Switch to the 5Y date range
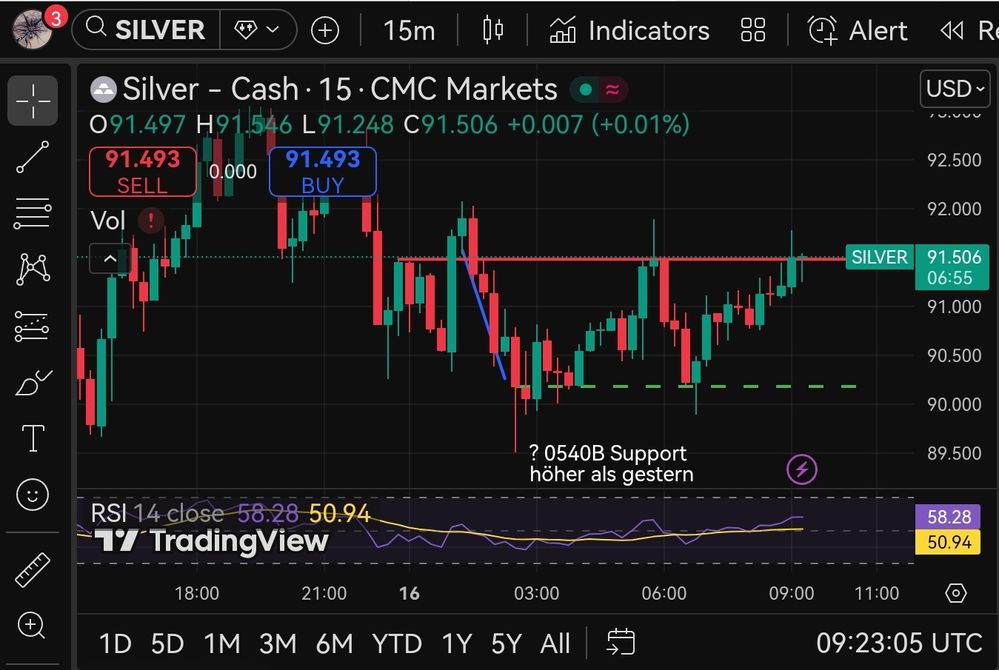 [x=507, y=643]
